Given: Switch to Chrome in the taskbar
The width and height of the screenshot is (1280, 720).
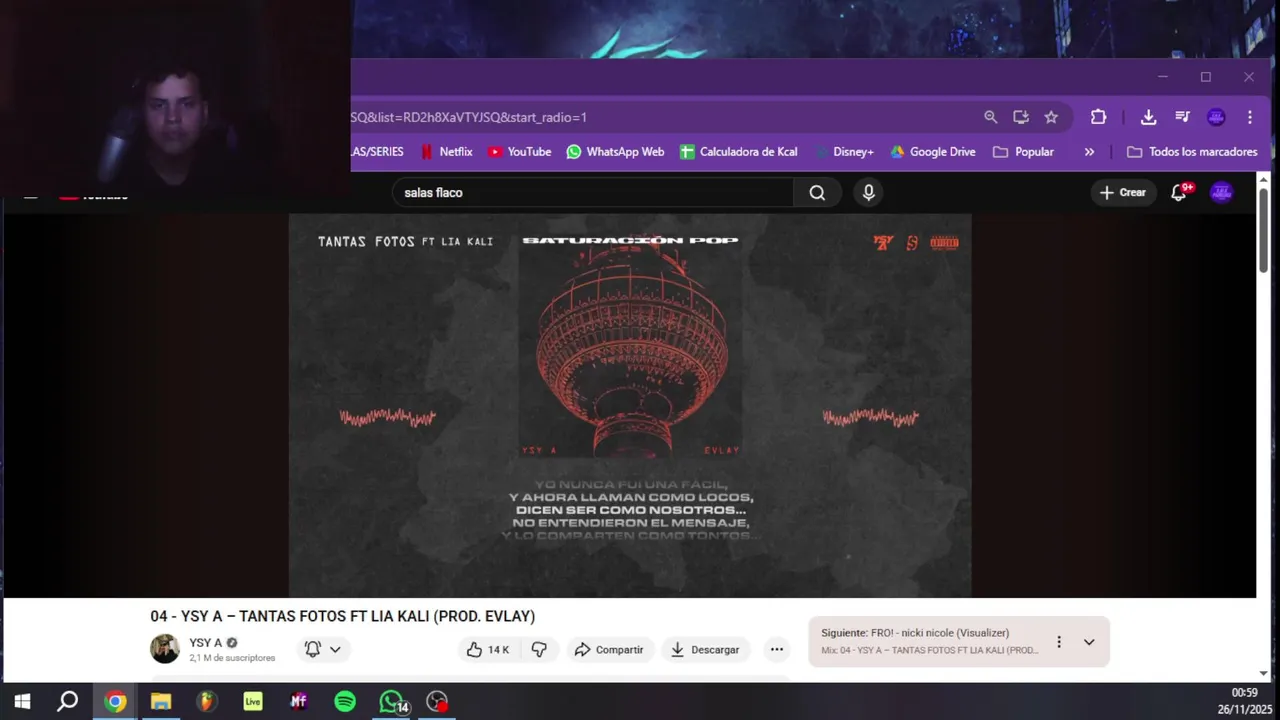Looking at the screenshot, I should click(115, 702).
